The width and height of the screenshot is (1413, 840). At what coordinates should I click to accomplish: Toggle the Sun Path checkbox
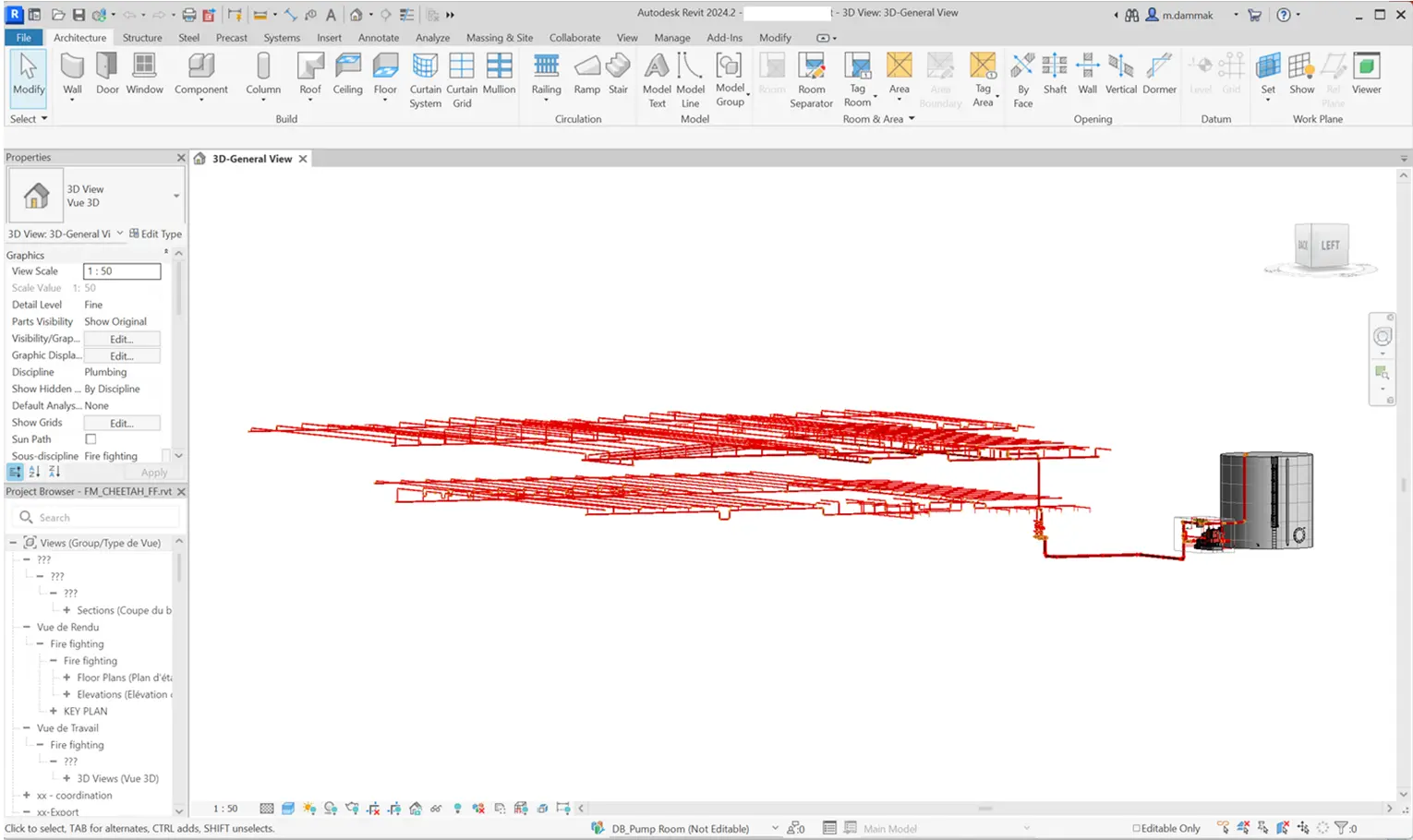(x=91, y=439)
